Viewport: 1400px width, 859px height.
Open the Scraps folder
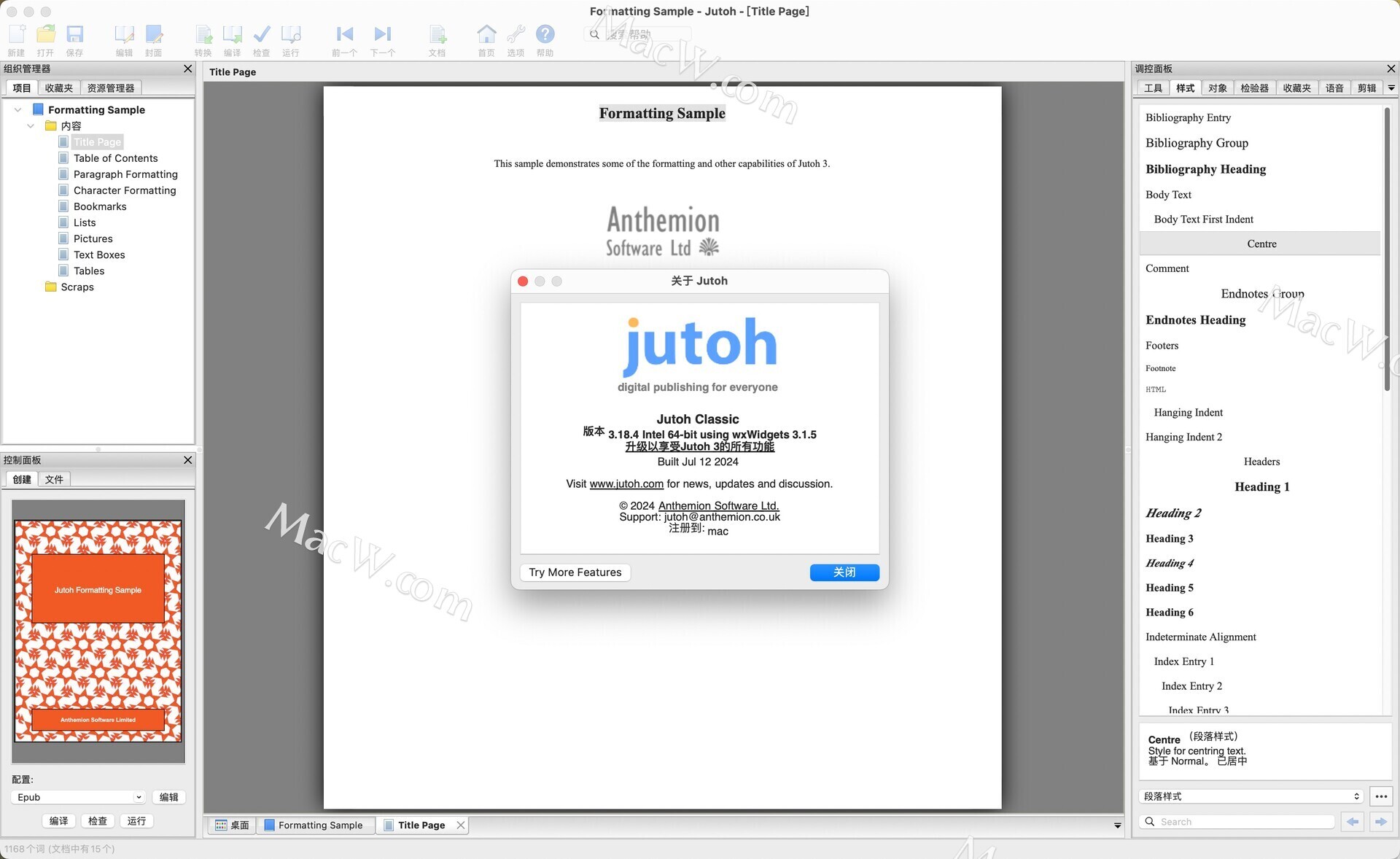pos(77,287)
